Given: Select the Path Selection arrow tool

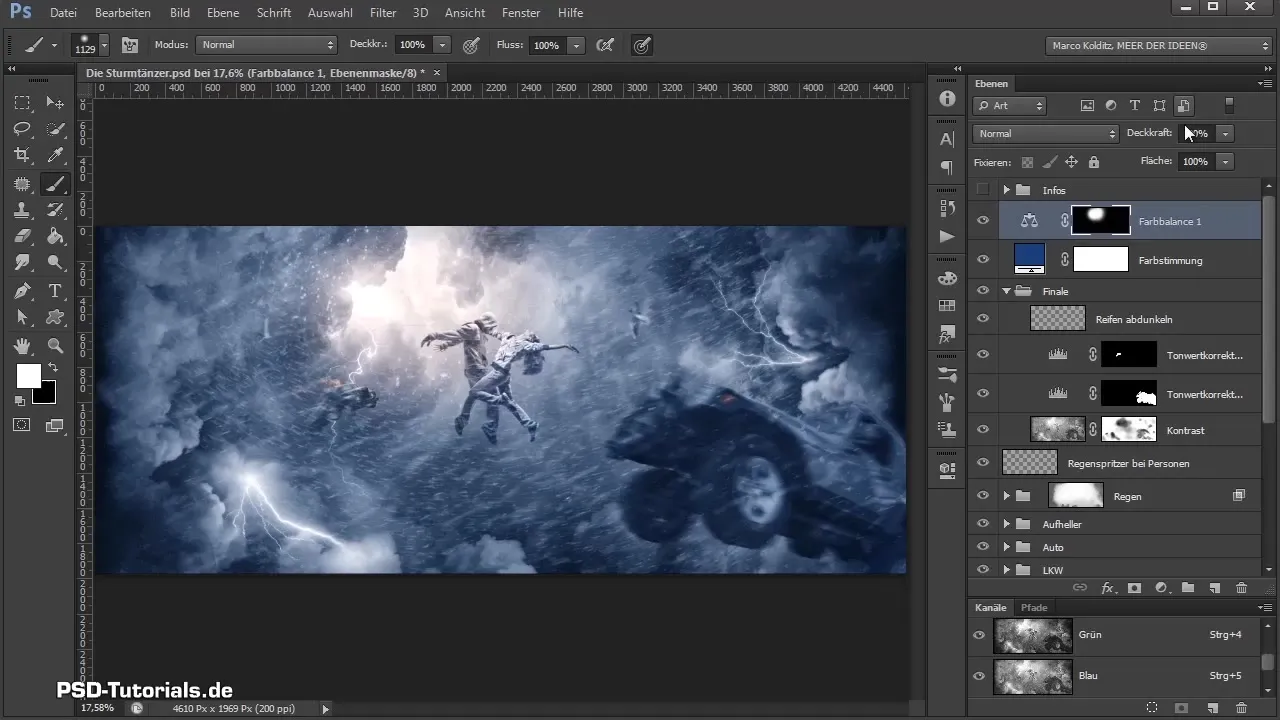Looking at the screenshot, I should tap(22, 318).
